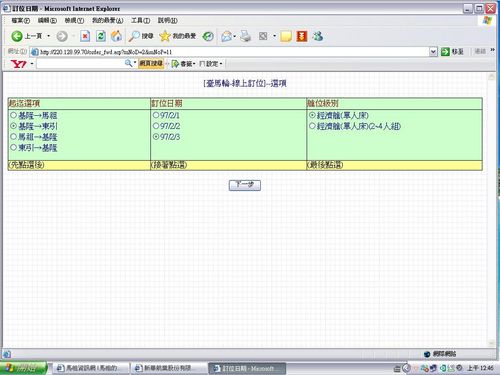The height and width of the screenshot is (375, 500).
Task: Click the page vertical scrollbar down arrow
Action: 491,343
